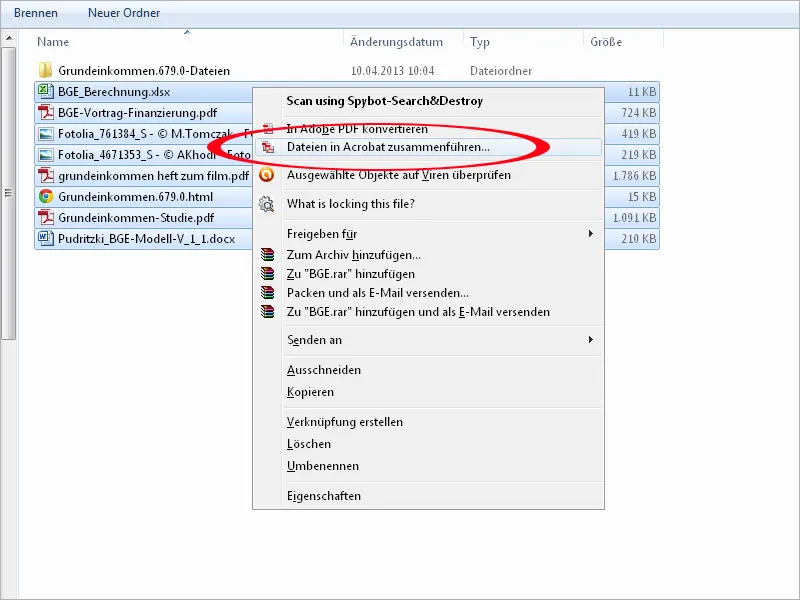Select file name BGE-Vortrag-Finanzierung.pdf
The width and height of the screenshot is (800, 600).
[x=138, y=113]
